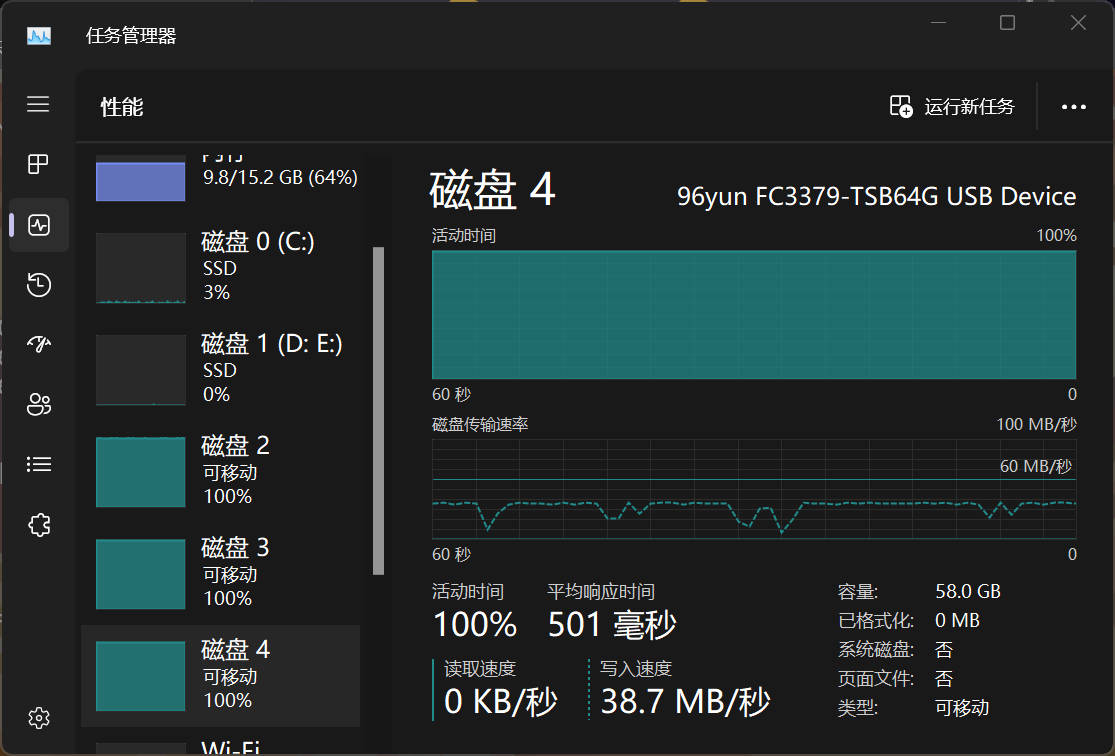Choose the 磁盘 3 removable disk
The height and width of the screenshot is (756, 1115).
[x=220, y=573]
